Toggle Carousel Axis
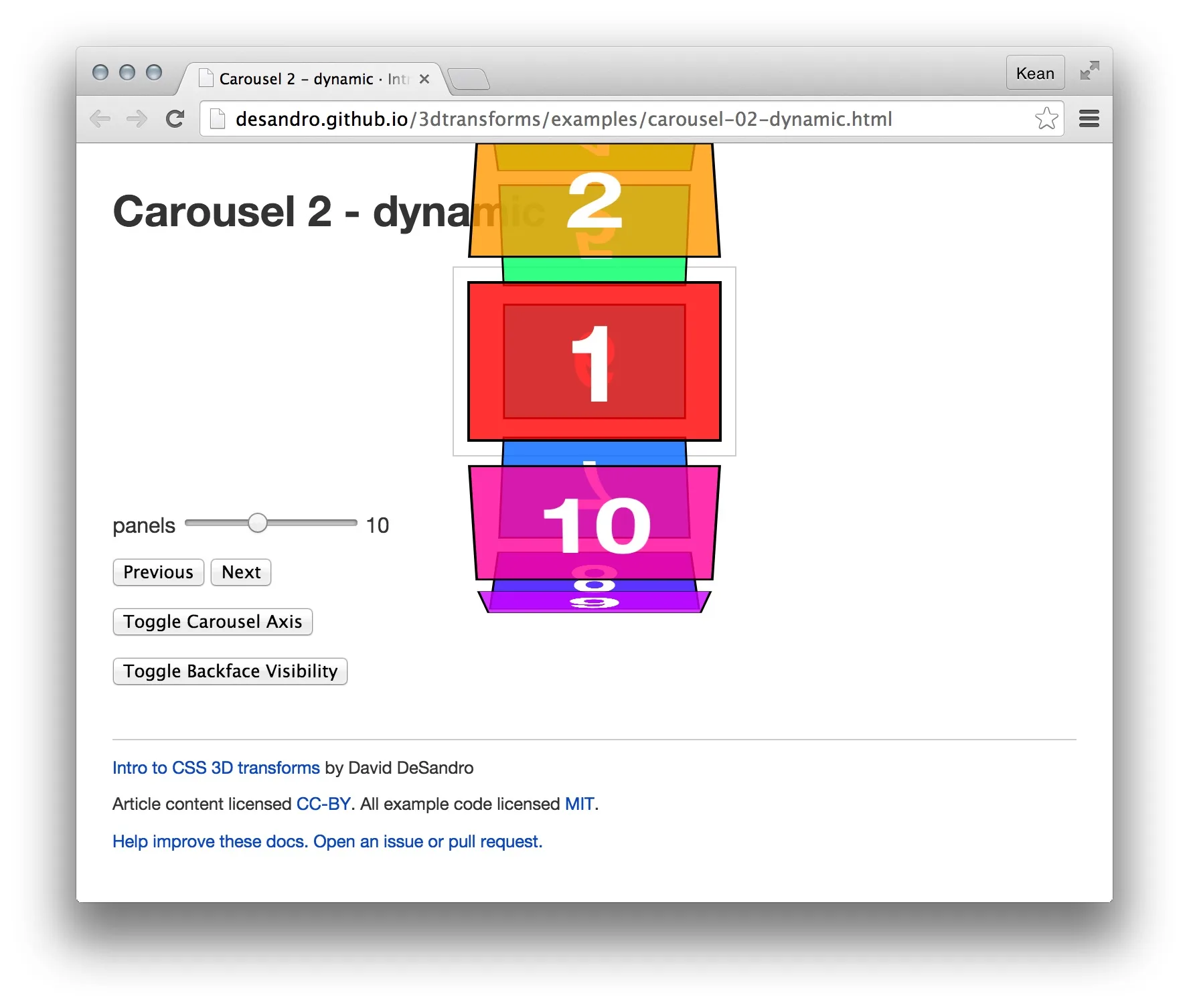The height and width of the screenshot is (1008, 1189). (x=213, y=622)
